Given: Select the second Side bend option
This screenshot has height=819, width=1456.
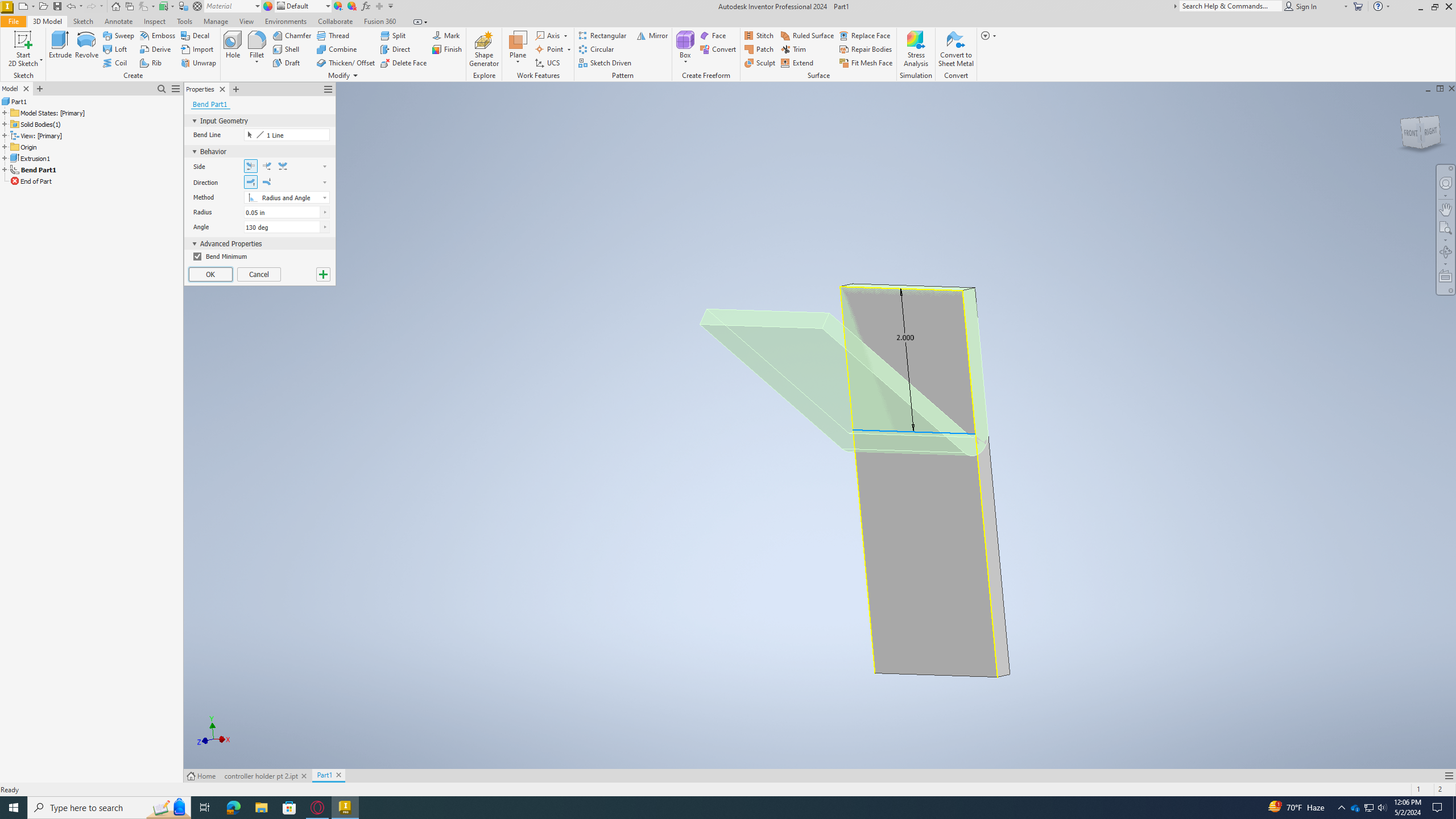Looking at the screenshot, I should point(267,166).
